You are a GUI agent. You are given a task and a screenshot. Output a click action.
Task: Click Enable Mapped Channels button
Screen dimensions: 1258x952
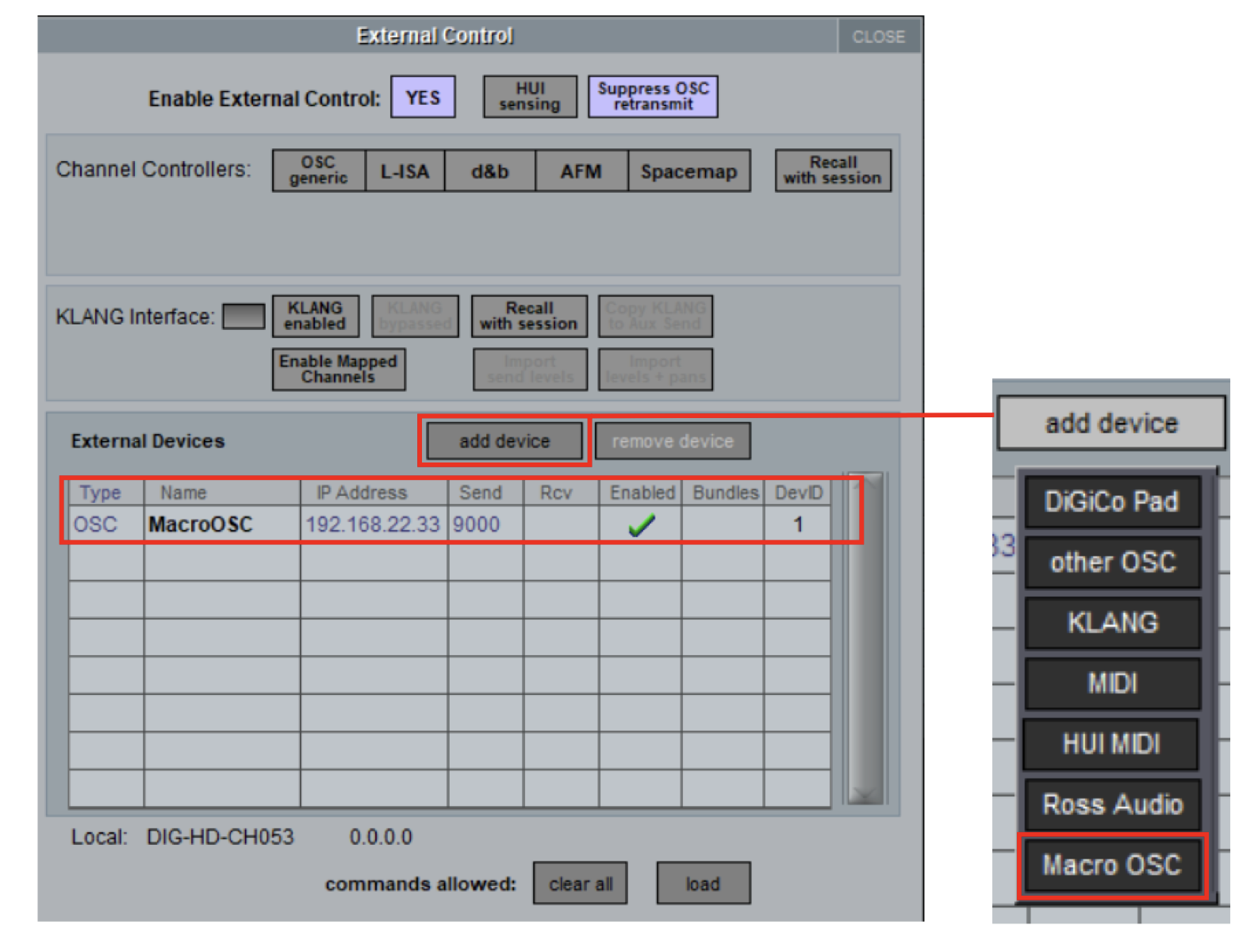point(338,370)
